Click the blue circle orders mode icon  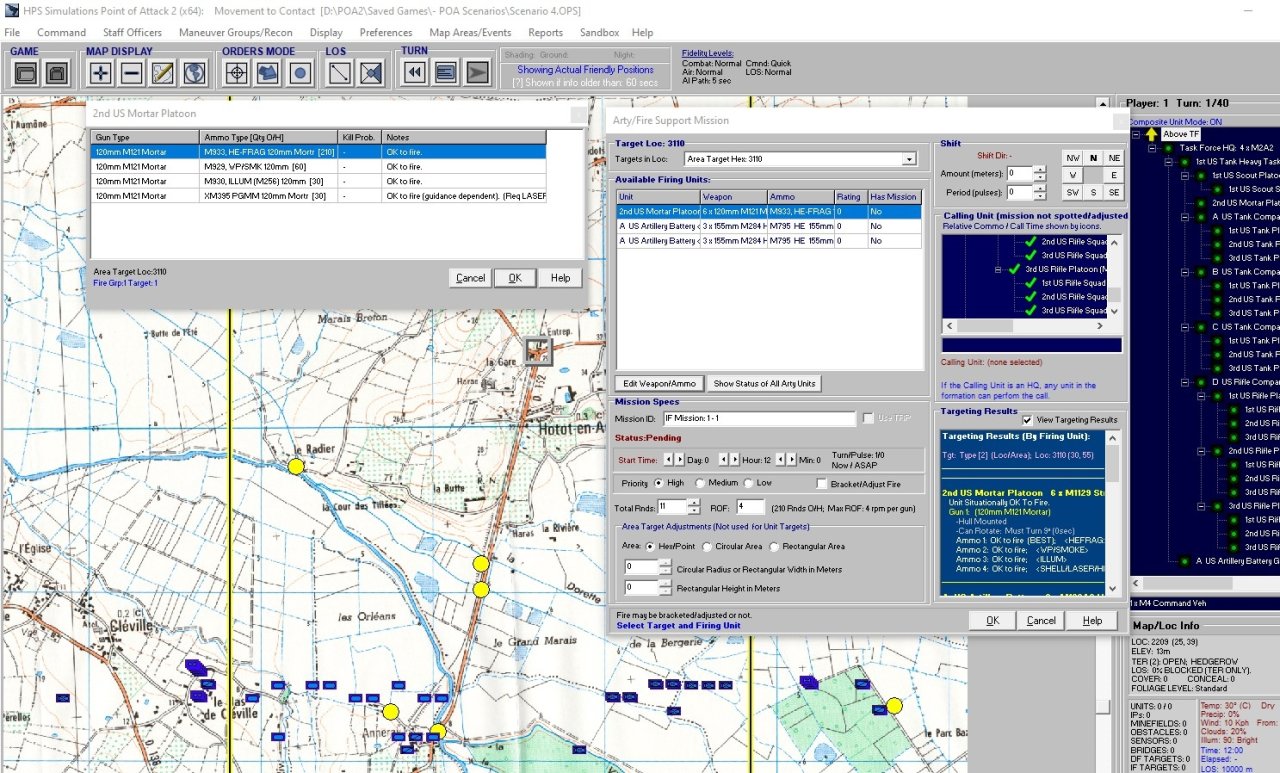(300, 72)
